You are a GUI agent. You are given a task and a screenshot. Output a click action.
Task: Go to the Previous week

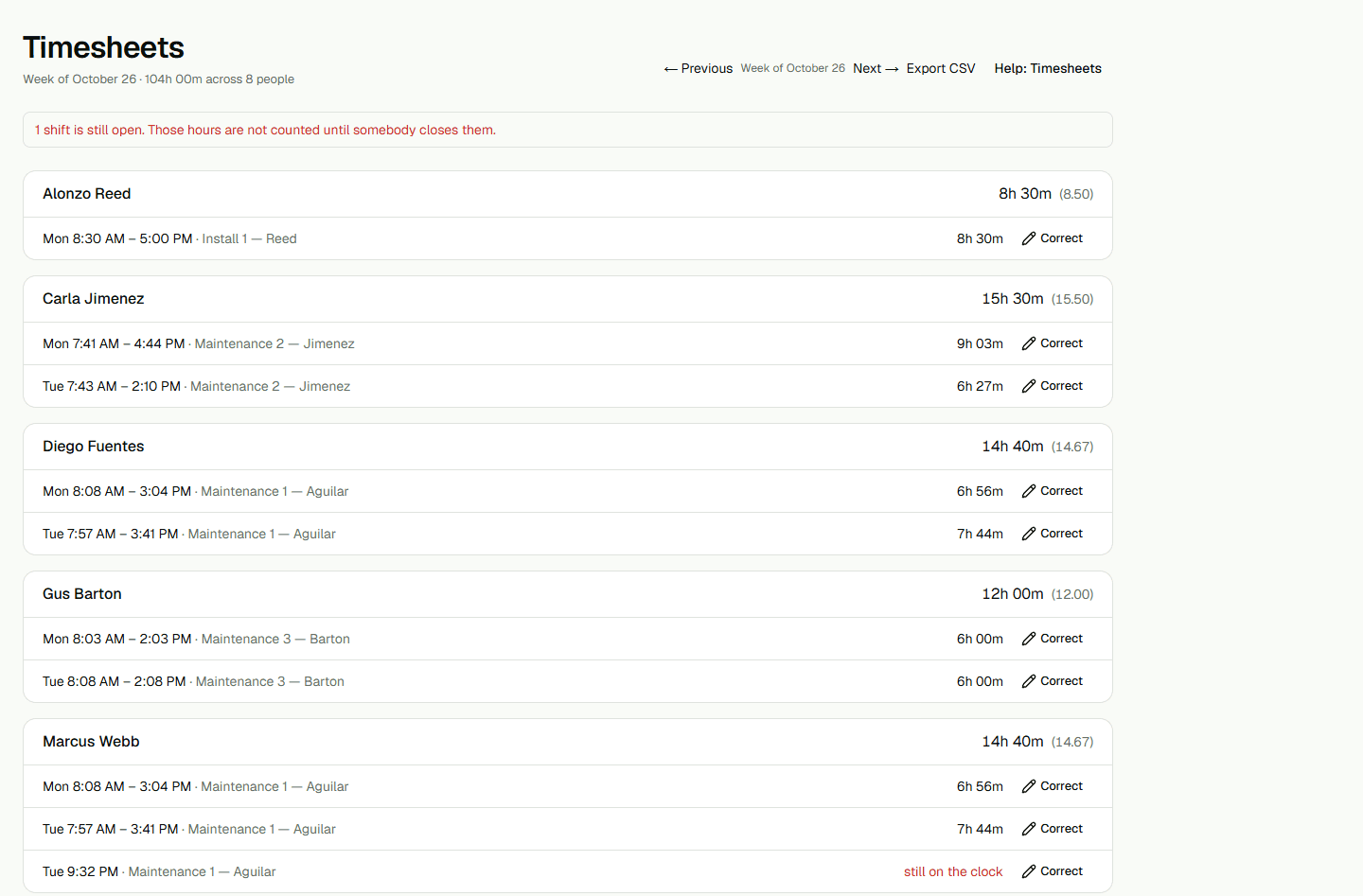tap(699, 68)
